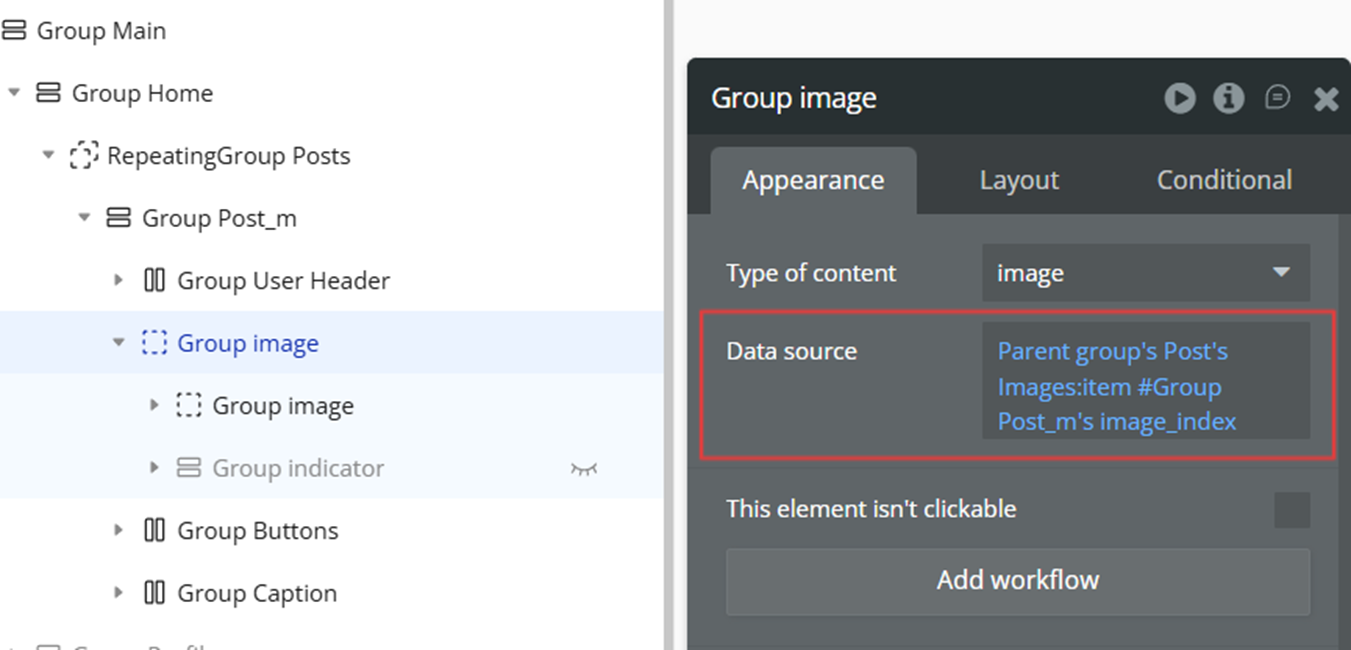The width and height of the screenshot is (1351, 650).
Task: Click the RepeatingGroup Posts dashed icon
Action: click(83, 156)
